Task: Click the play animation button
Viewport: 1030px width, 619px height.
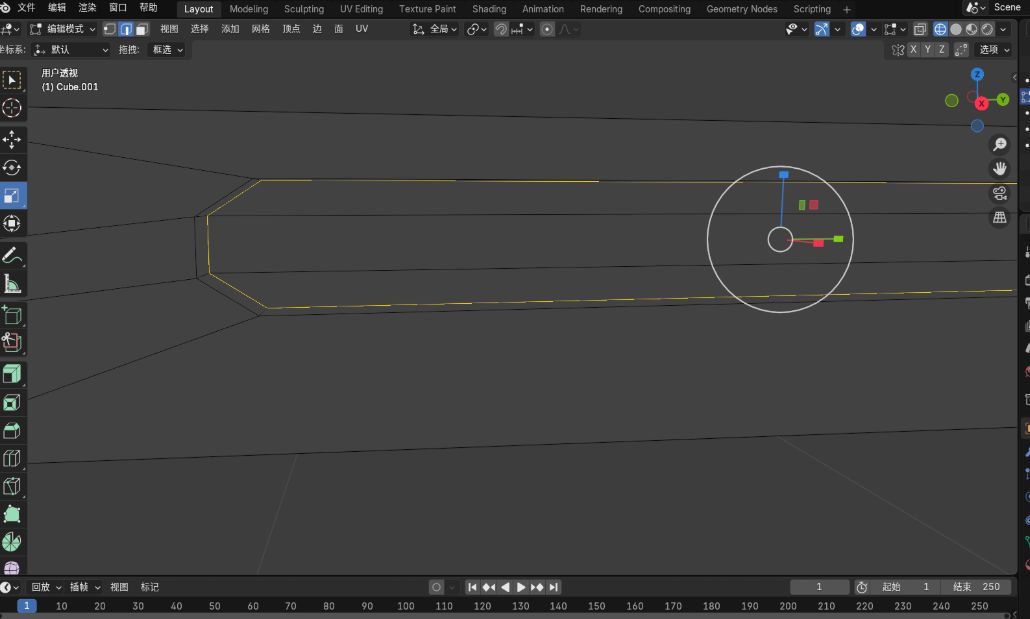Action: pos(521,587)
